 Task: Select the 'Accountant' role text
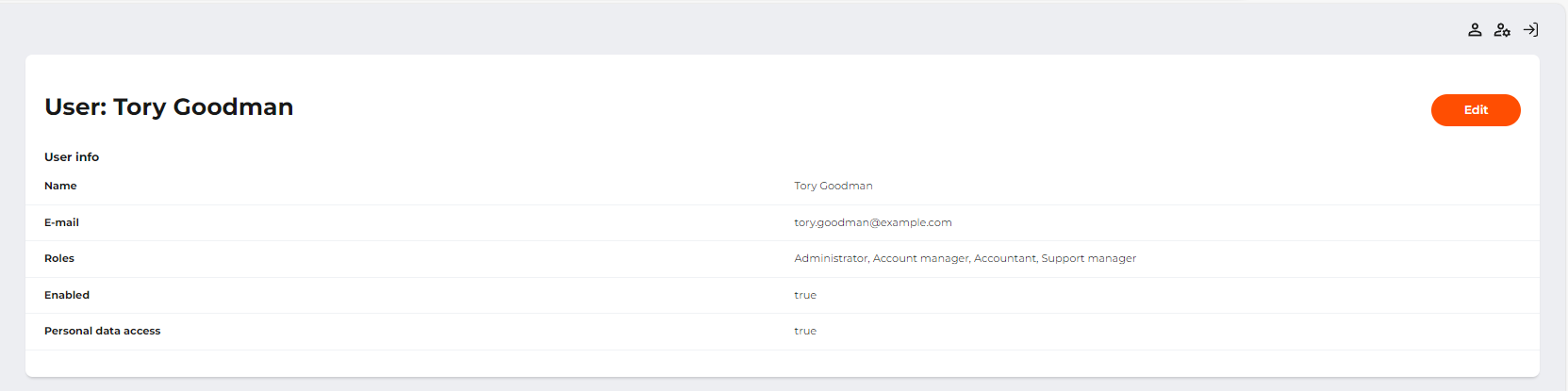pos(1004,258)
